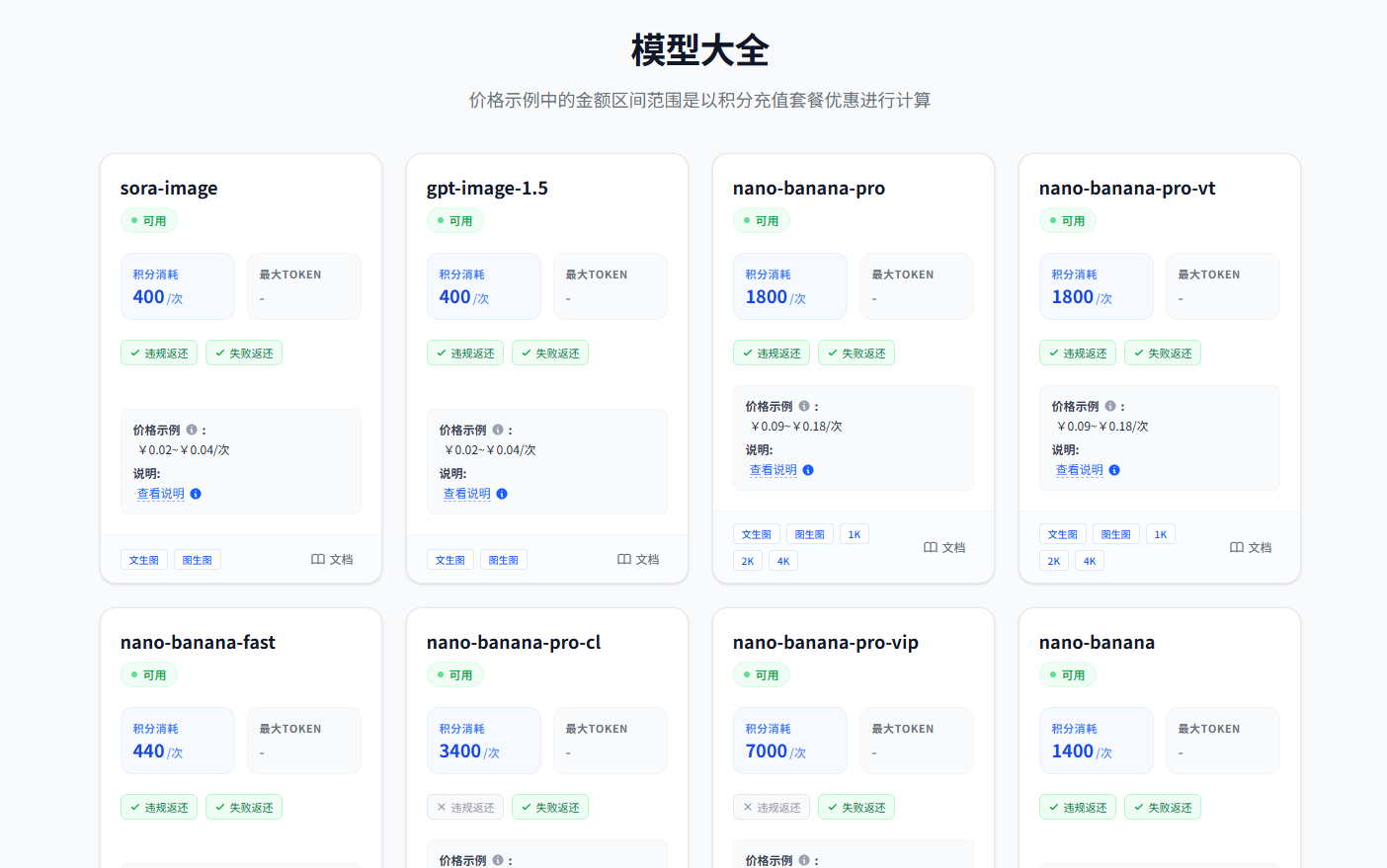Click the gpt-image-1.5 card title
Screen dimensions: 1387x868
(x=487, y=188)
